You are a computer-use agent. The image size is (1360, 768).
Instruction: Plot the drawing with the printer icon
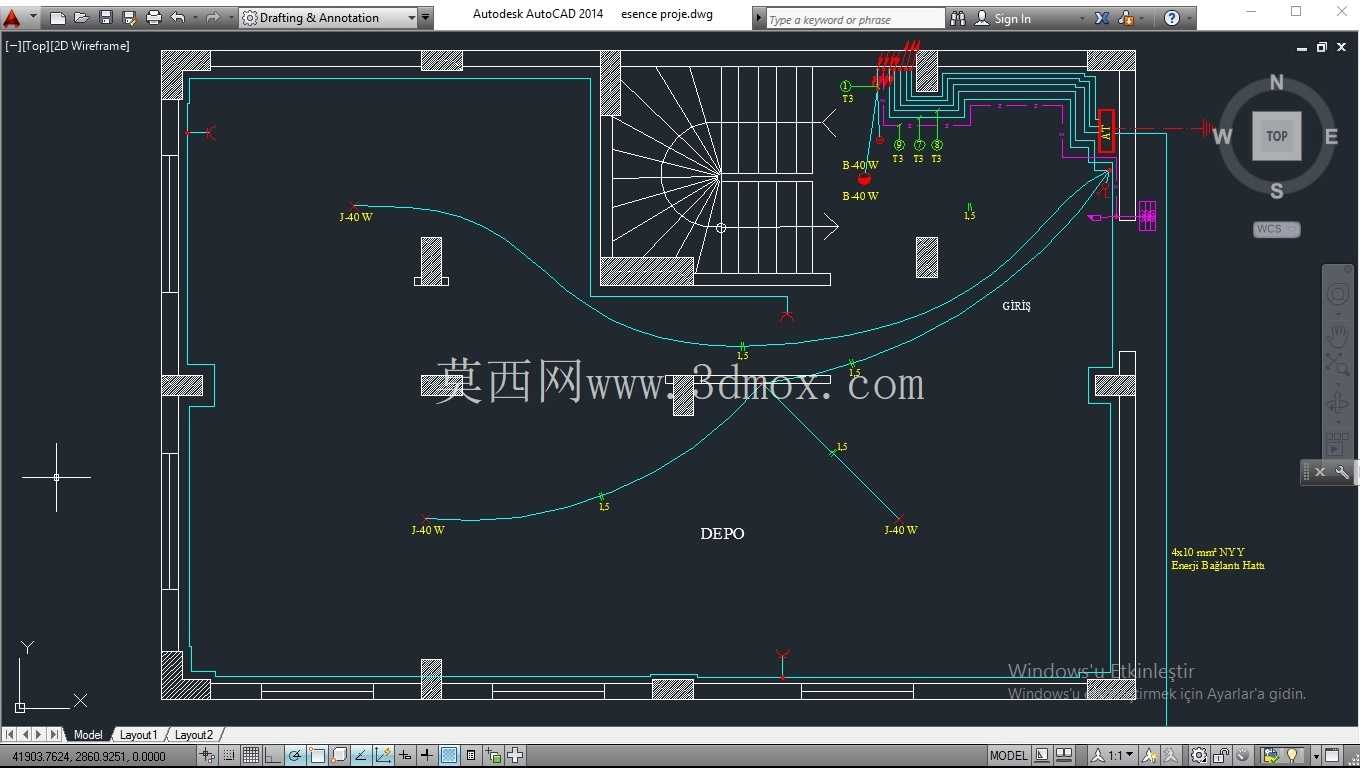click(x=154, y=18)
